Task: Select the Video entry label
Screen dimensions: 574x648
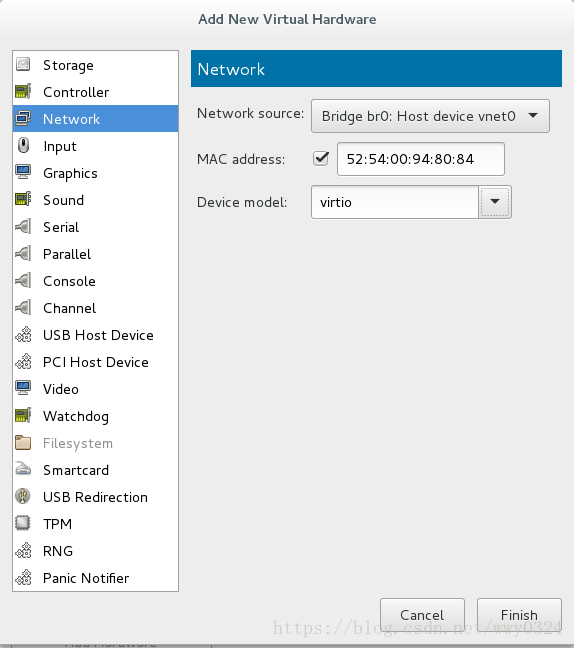Action: [x=61, y=389]
